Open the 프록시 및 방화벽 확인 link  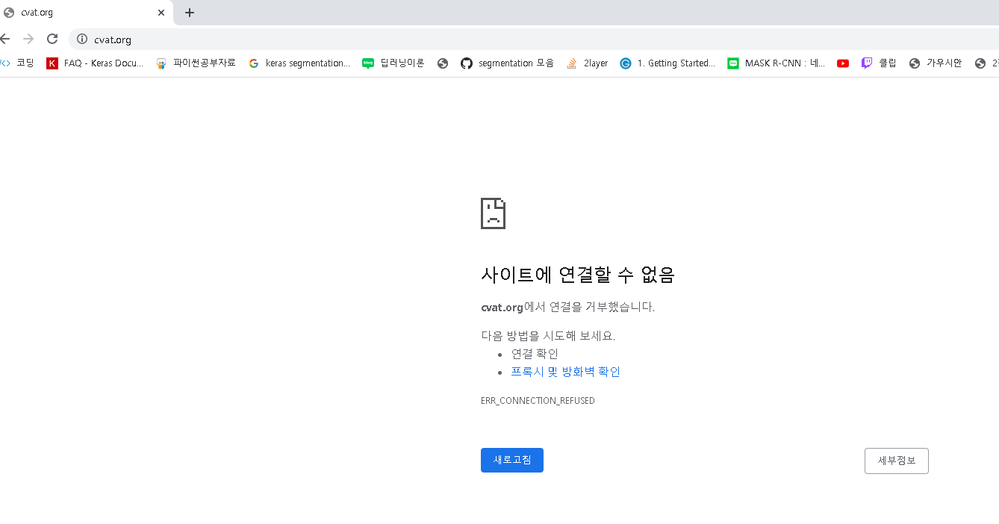[x=565, y=372]
